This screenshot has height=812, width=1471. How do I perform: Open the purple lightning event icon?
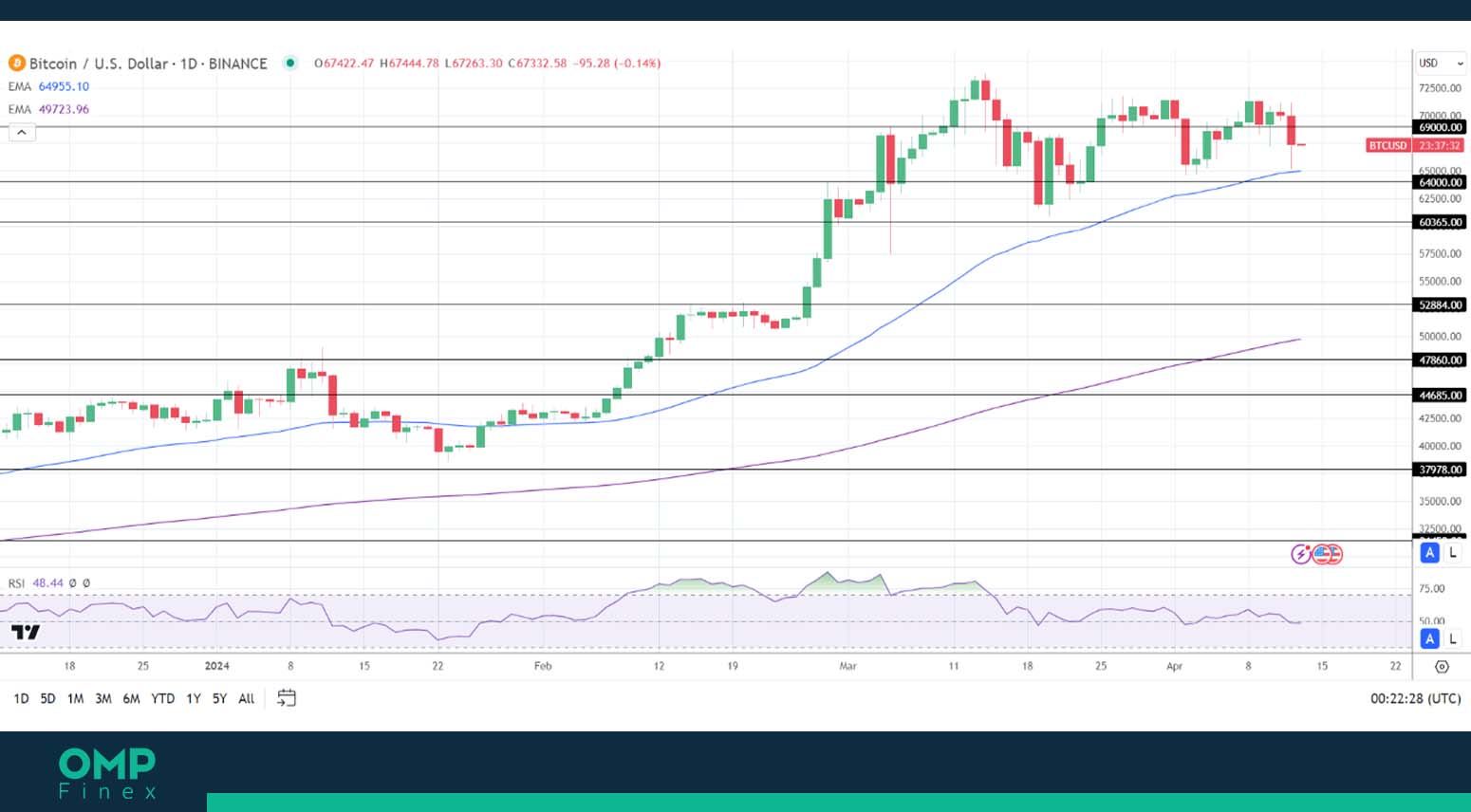[1300, 554]
